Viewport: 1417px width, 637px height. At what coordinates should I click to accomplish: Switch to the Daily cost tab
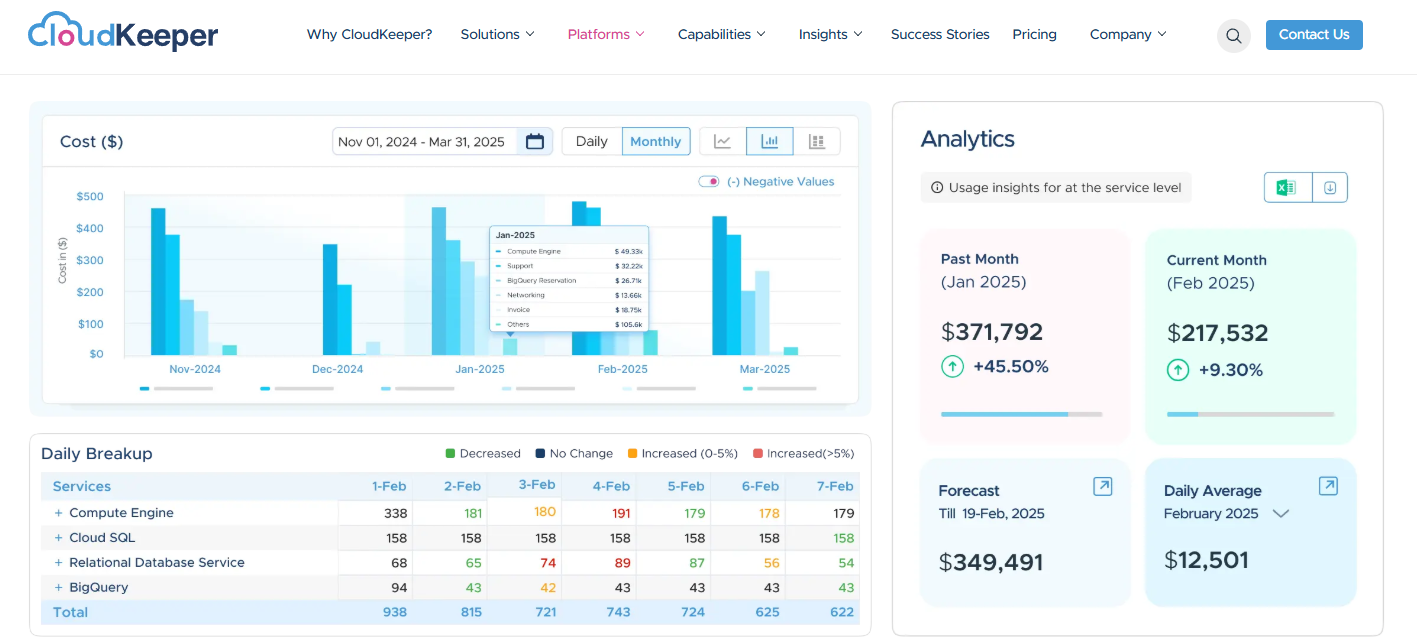591,141
